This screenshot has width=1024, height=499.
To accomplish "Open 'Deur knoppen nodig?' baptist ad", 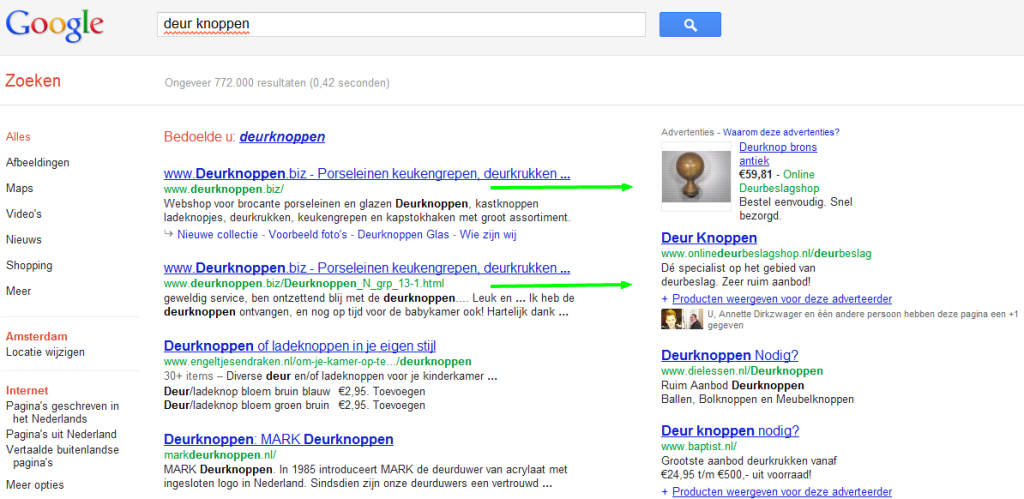I will pos(730,431).
